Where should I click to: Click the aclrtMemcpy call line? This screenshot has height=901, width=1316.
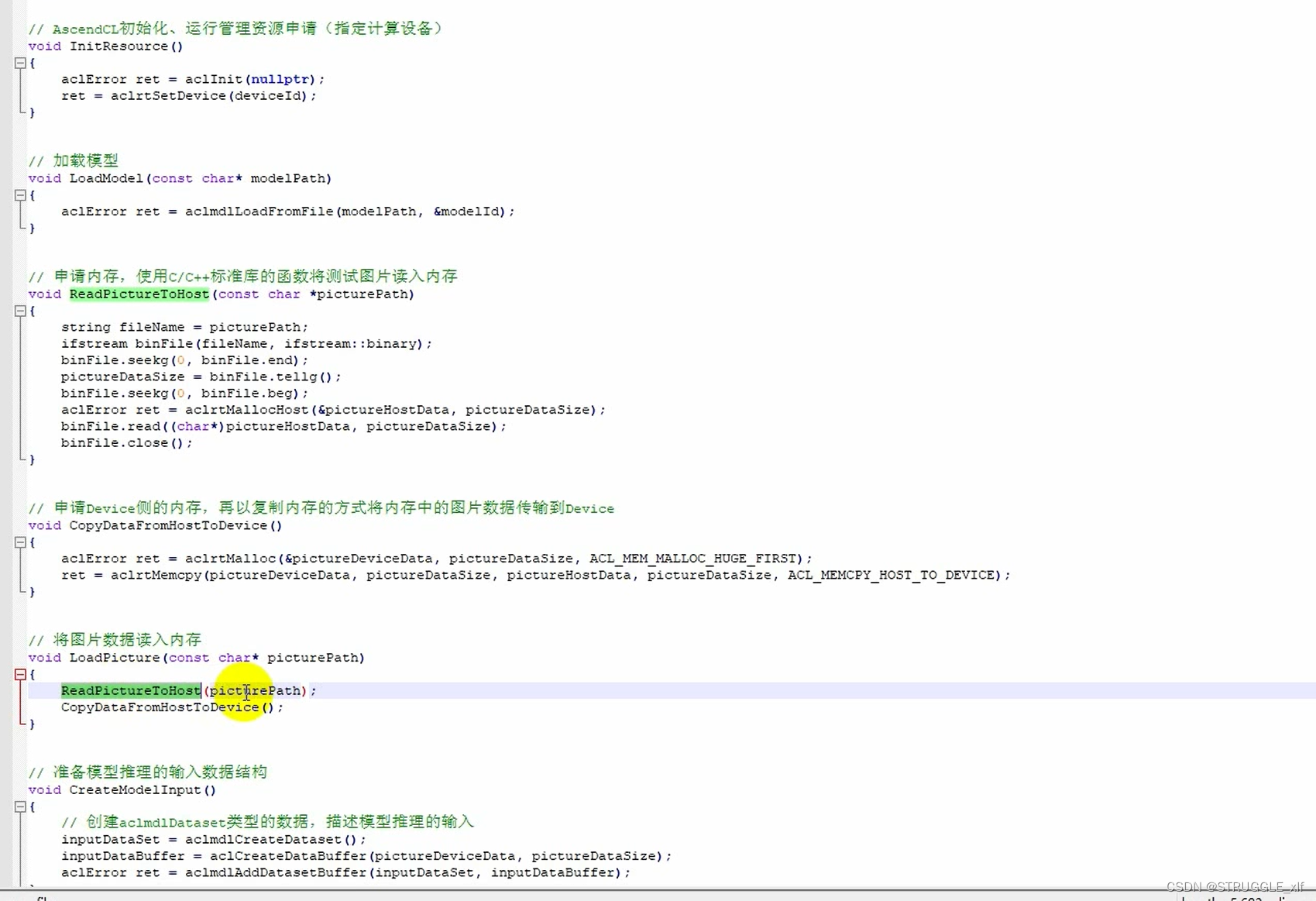pyautogui.click(x=536, y=575)
